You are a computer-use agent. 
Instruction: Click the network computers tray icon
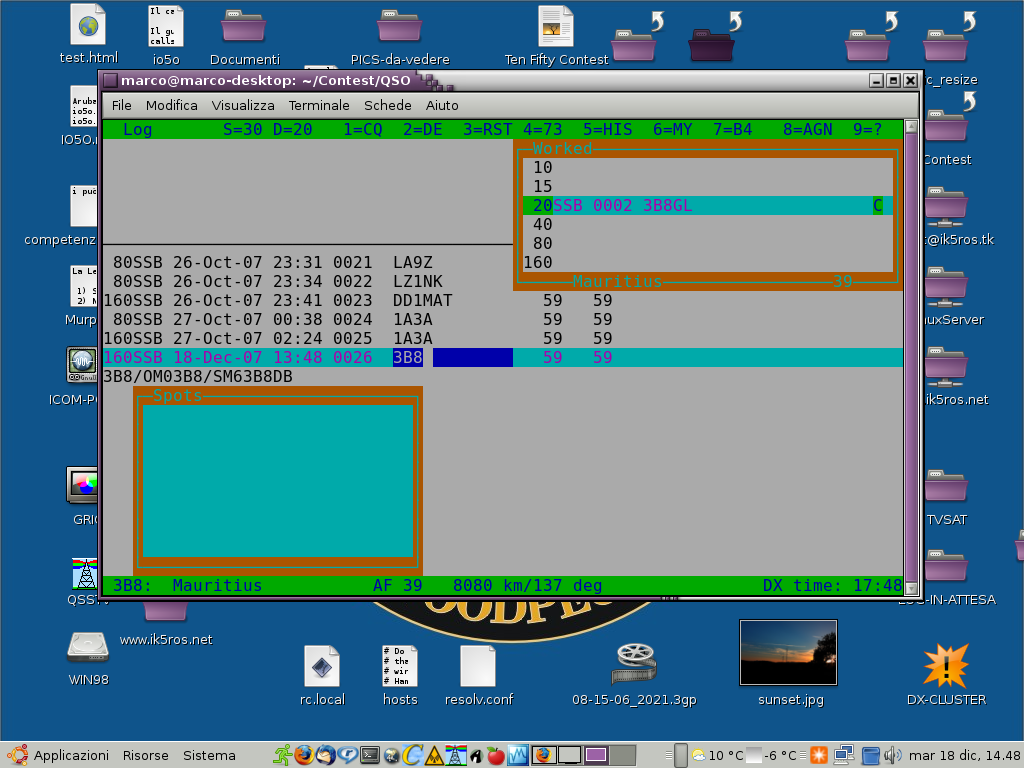click(x=843, y=756)
